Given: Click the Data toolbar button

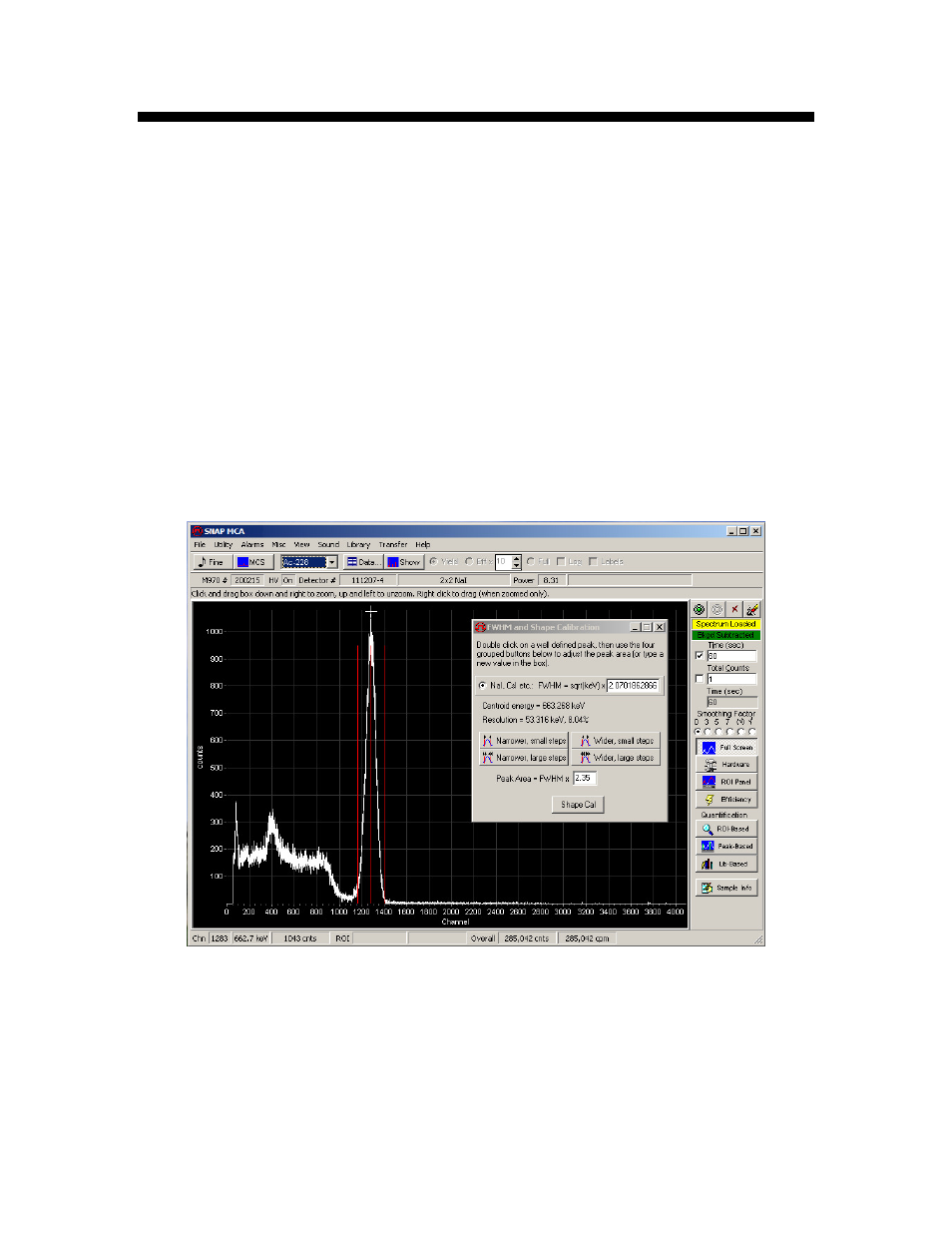Looking at the screenshot, I should point(363,562).
